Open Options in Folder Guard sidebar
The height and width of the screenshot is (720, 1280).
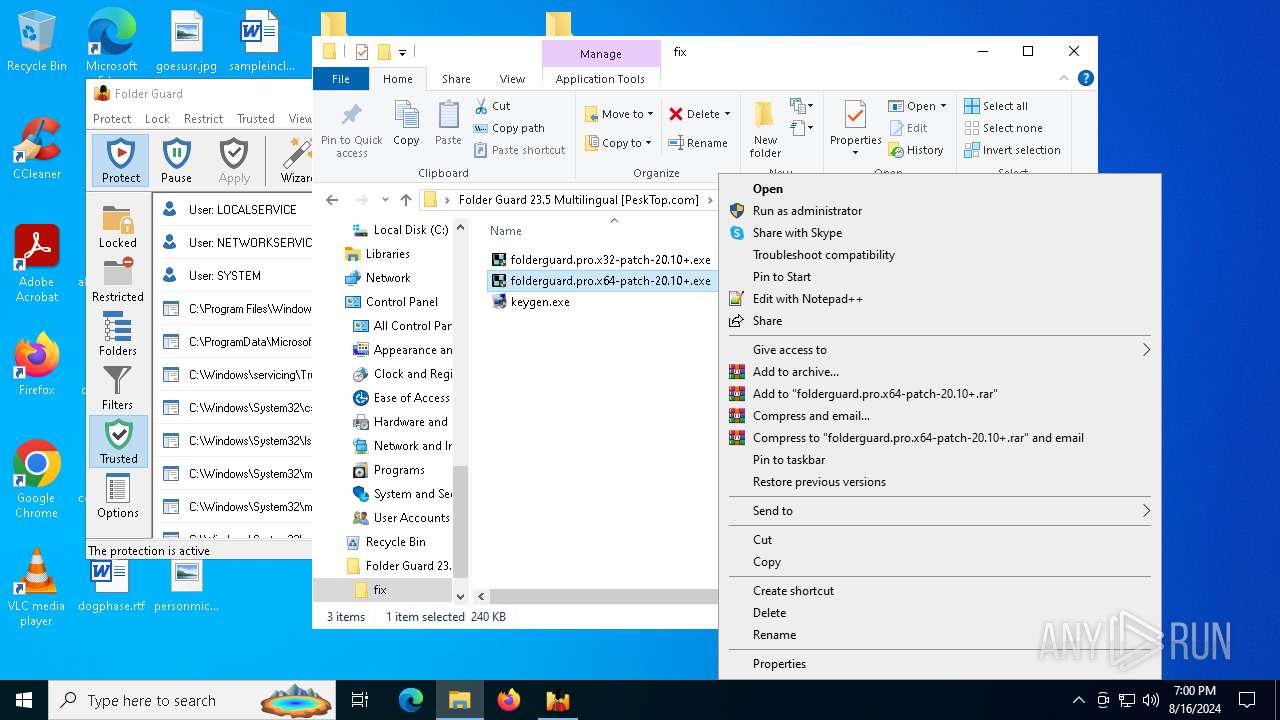tap(118, 496)
